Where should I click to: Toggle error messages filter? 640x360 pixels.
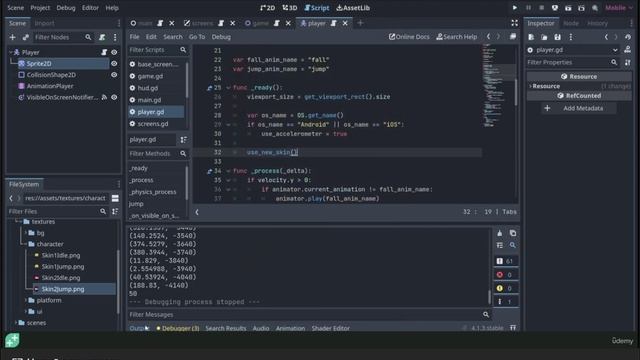point(505,275)
